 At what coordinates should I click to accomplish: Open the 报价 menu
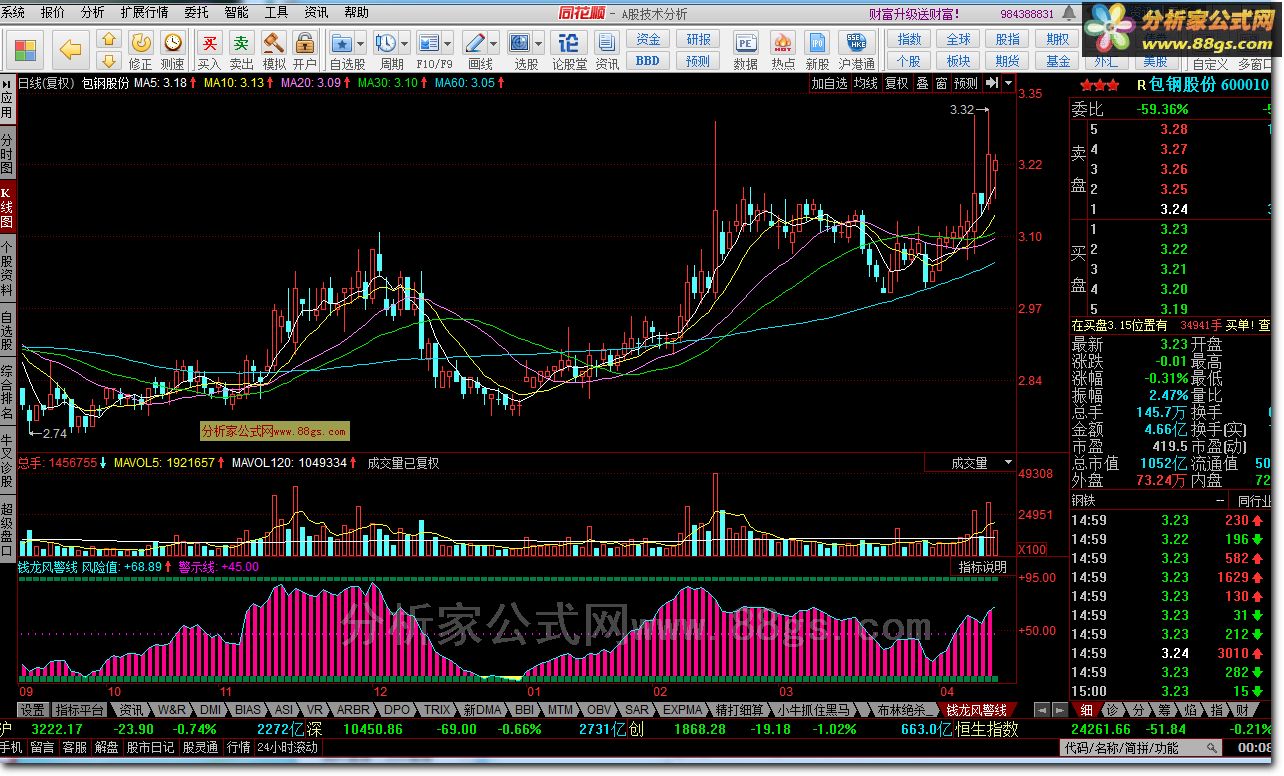53,12
